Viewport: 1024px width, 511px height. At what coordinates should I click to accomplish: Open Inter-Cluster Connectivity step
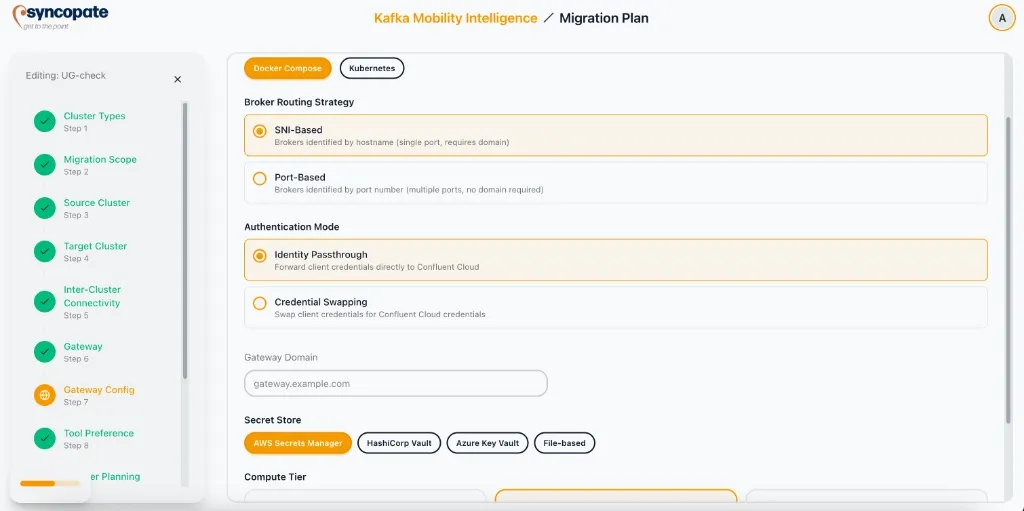coord(92,296)
